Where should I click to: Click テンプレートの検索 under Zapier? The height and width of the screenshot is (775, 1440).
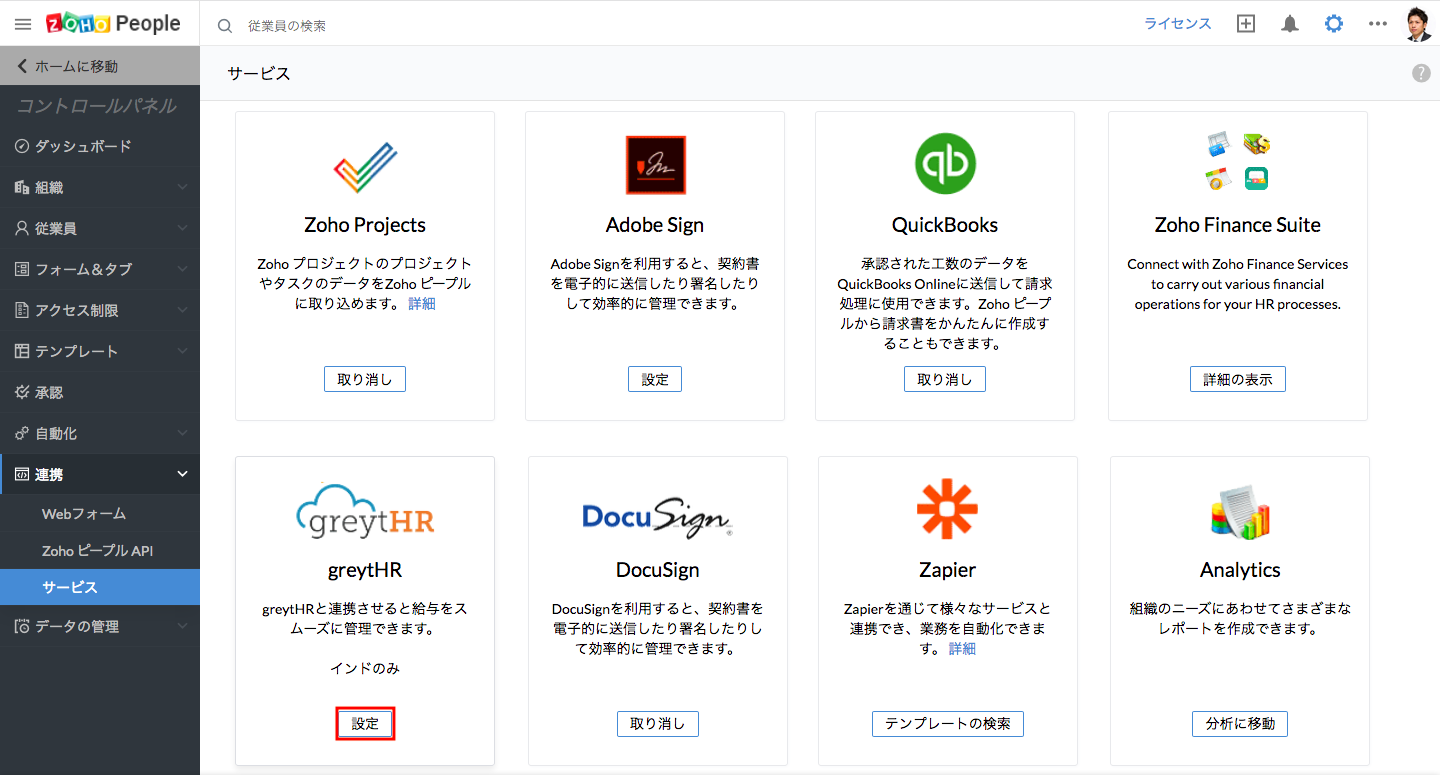point(948,723)
